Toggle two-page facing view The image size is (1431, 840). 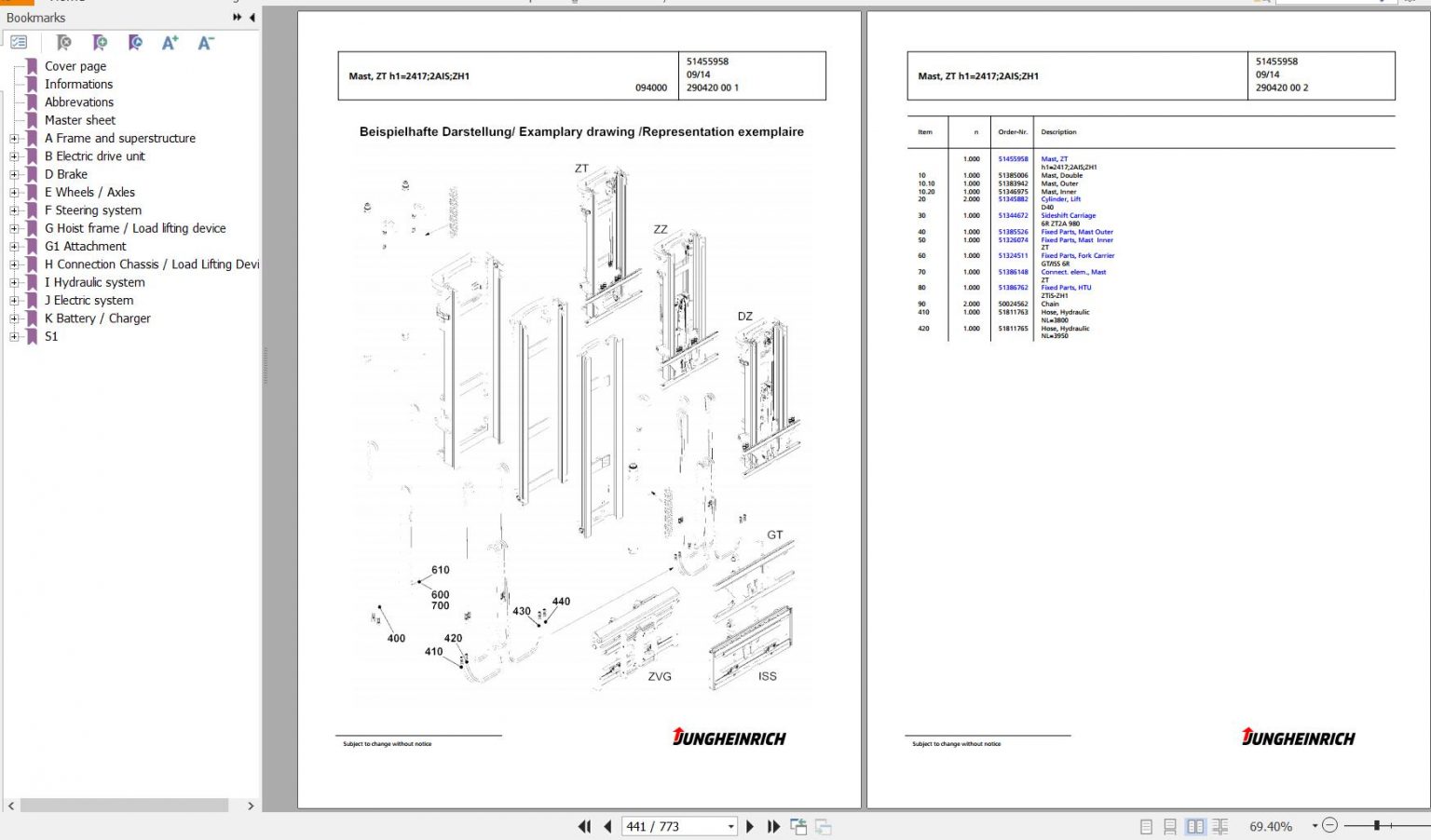(x=1195, y=826)
